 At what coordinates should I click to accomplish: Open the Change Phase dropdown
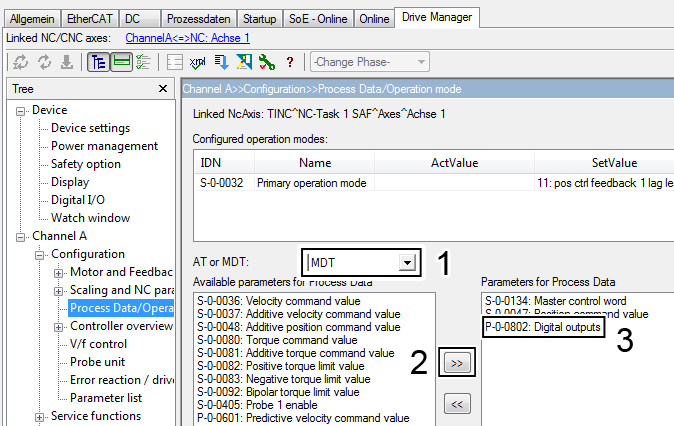370,62
